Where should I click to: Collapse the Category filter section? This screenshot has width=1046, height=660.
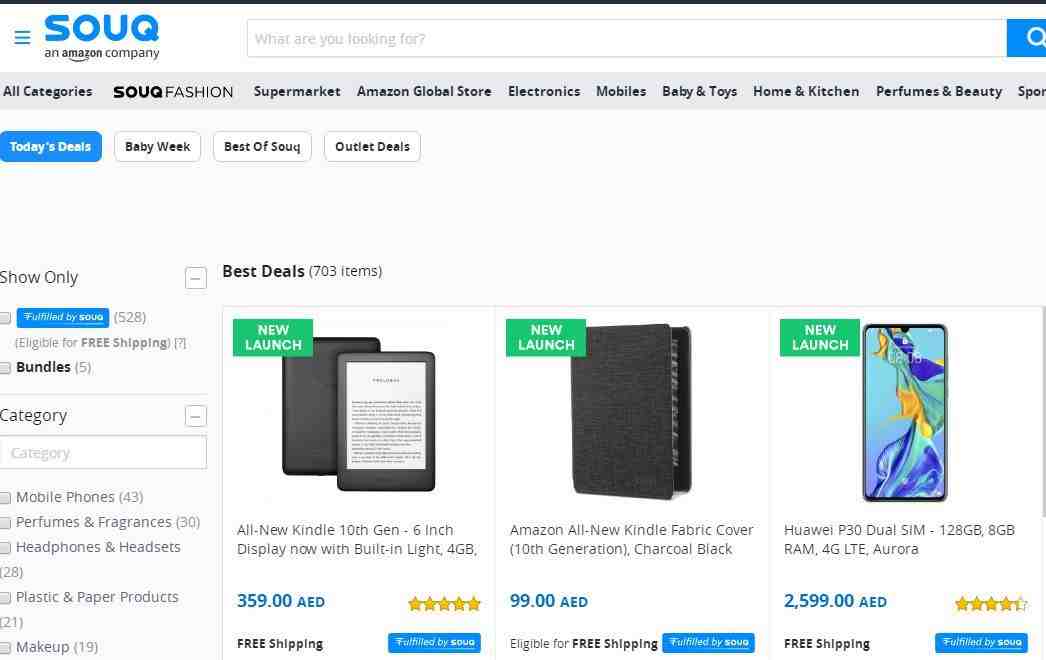[195, 416]
